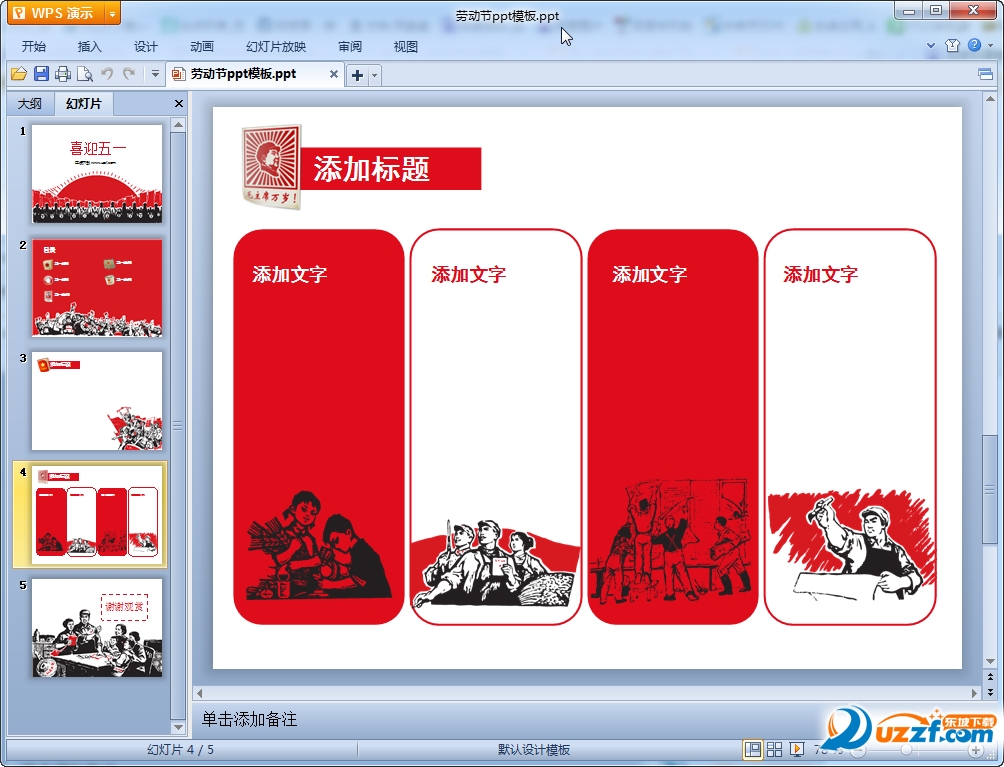Switch to slide sorter view

pos(774,750)
